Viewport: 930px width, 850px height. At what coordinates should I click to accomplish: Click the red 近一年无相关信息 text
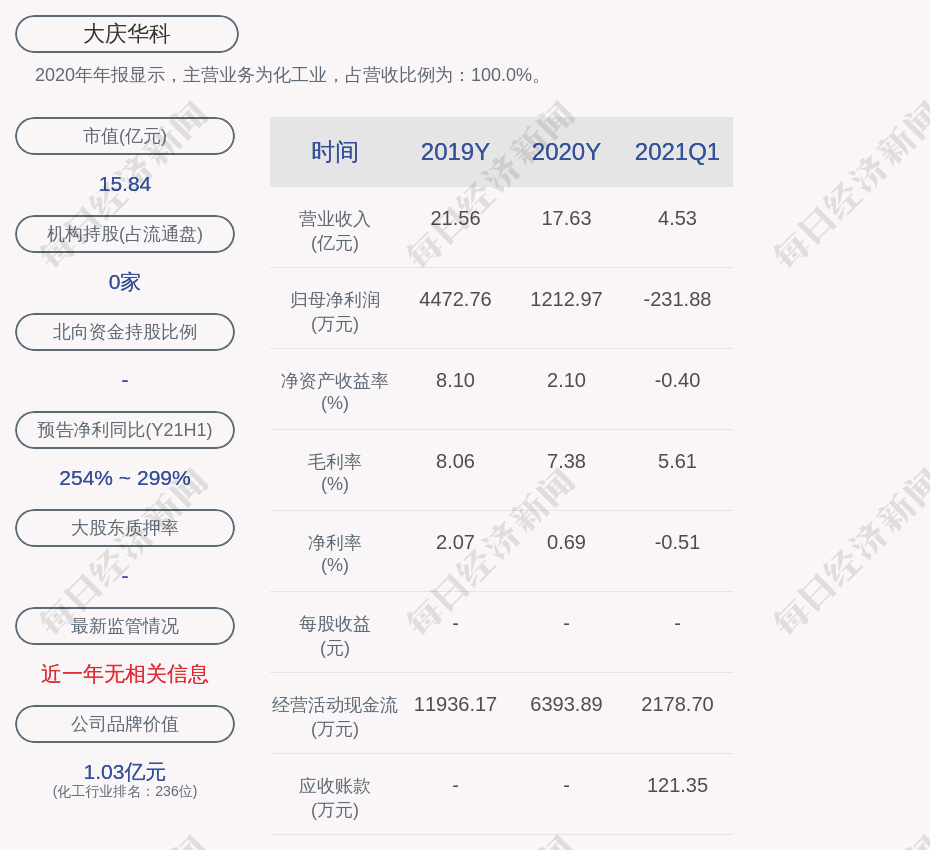(125, 674)
